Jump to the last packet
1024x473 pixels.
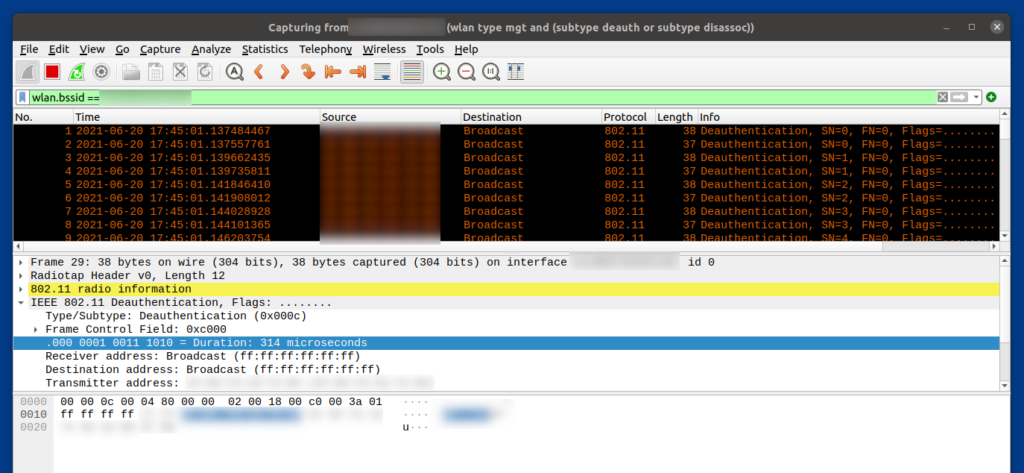click(357, 72)
